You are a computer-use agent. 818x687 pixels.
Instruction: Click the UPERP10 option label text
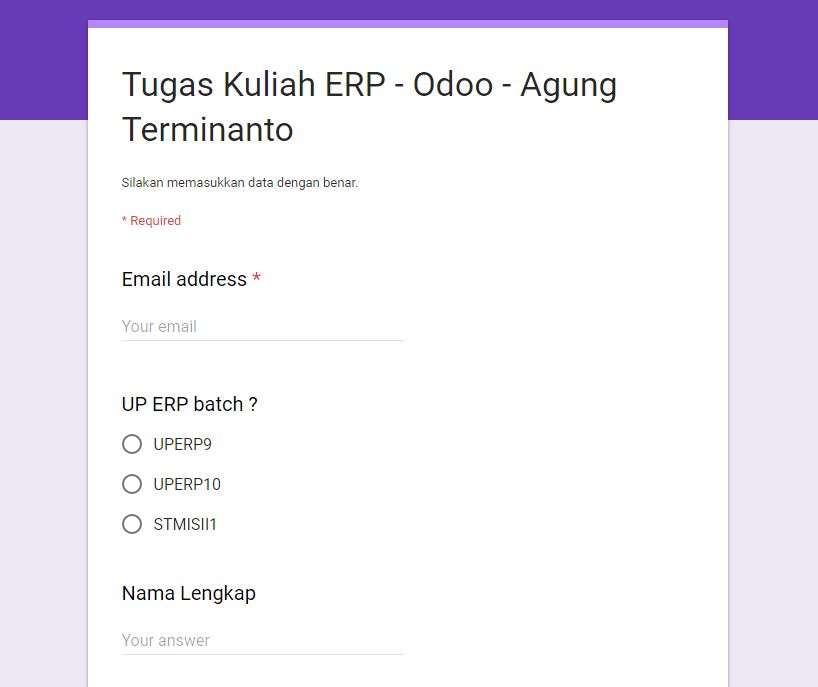pyautogui.click(x=187, y=485)
